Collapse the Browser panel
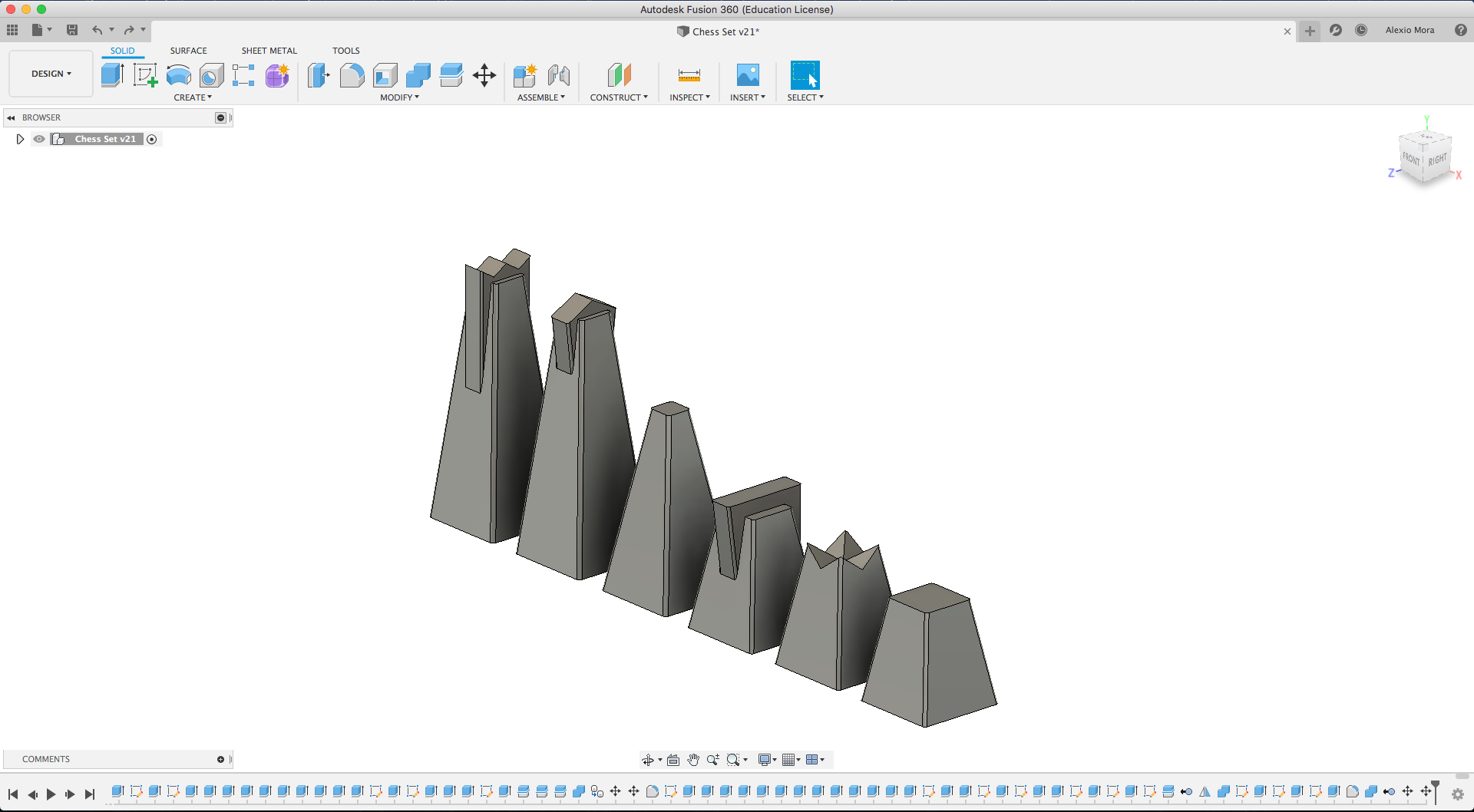 pos(11,117)
